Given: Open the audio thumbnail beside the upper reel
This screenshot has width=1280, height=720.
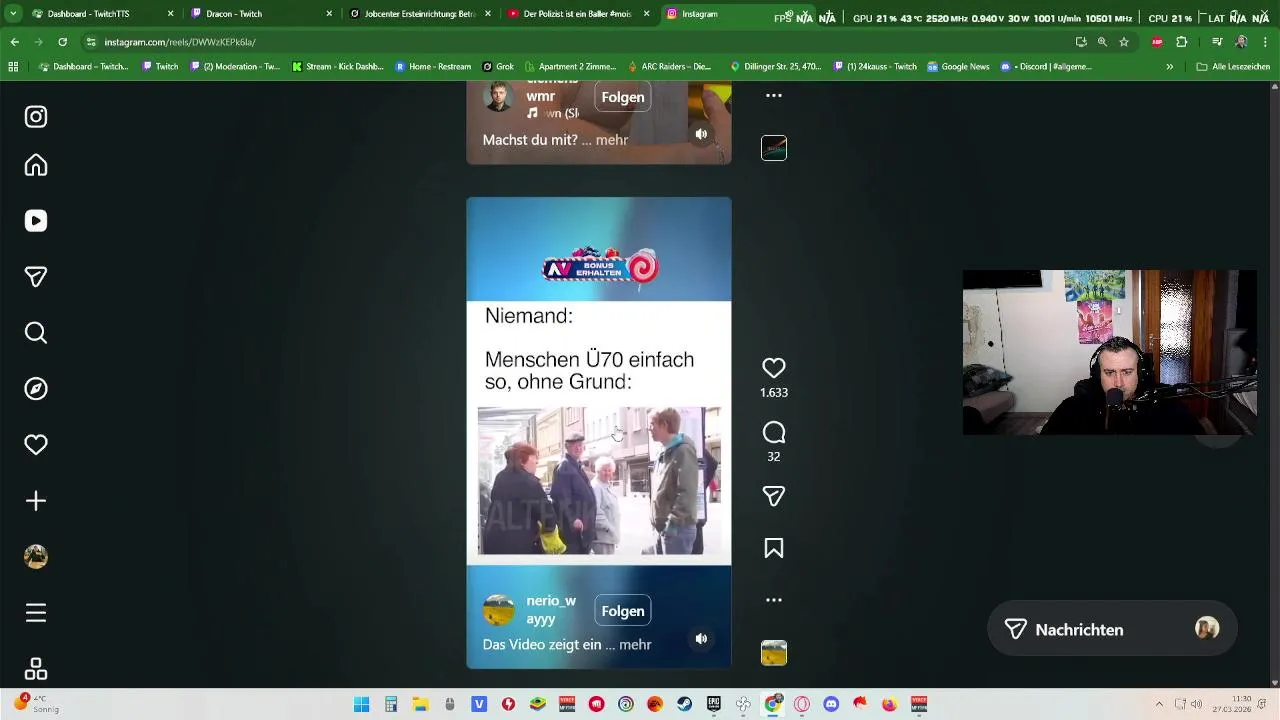Looking at the screenshot, I should [774, 148].
